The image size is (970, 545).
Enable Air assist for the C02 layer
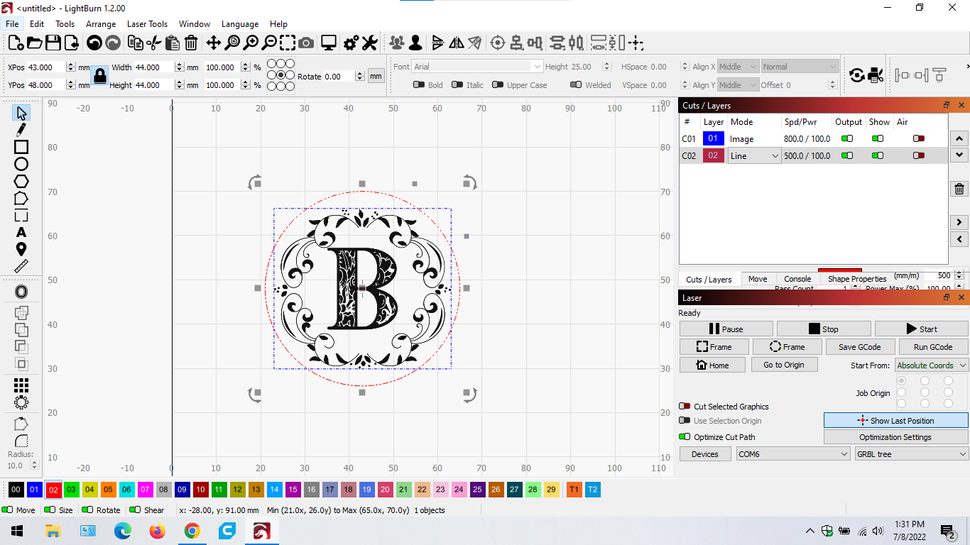[x=918, y=156]
